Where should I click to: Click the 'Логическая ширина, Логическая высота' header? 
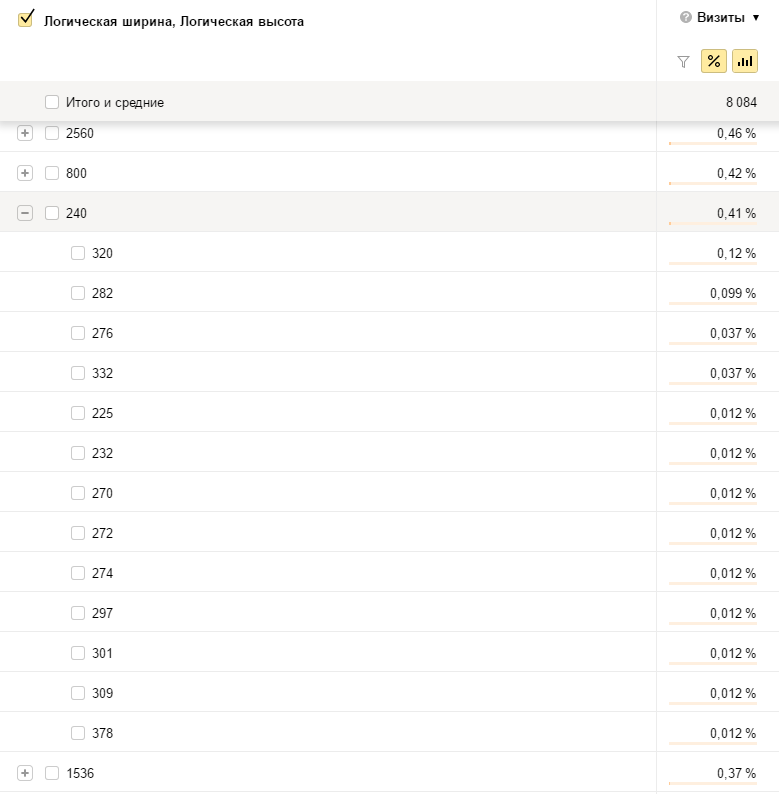tap(174, 21)
